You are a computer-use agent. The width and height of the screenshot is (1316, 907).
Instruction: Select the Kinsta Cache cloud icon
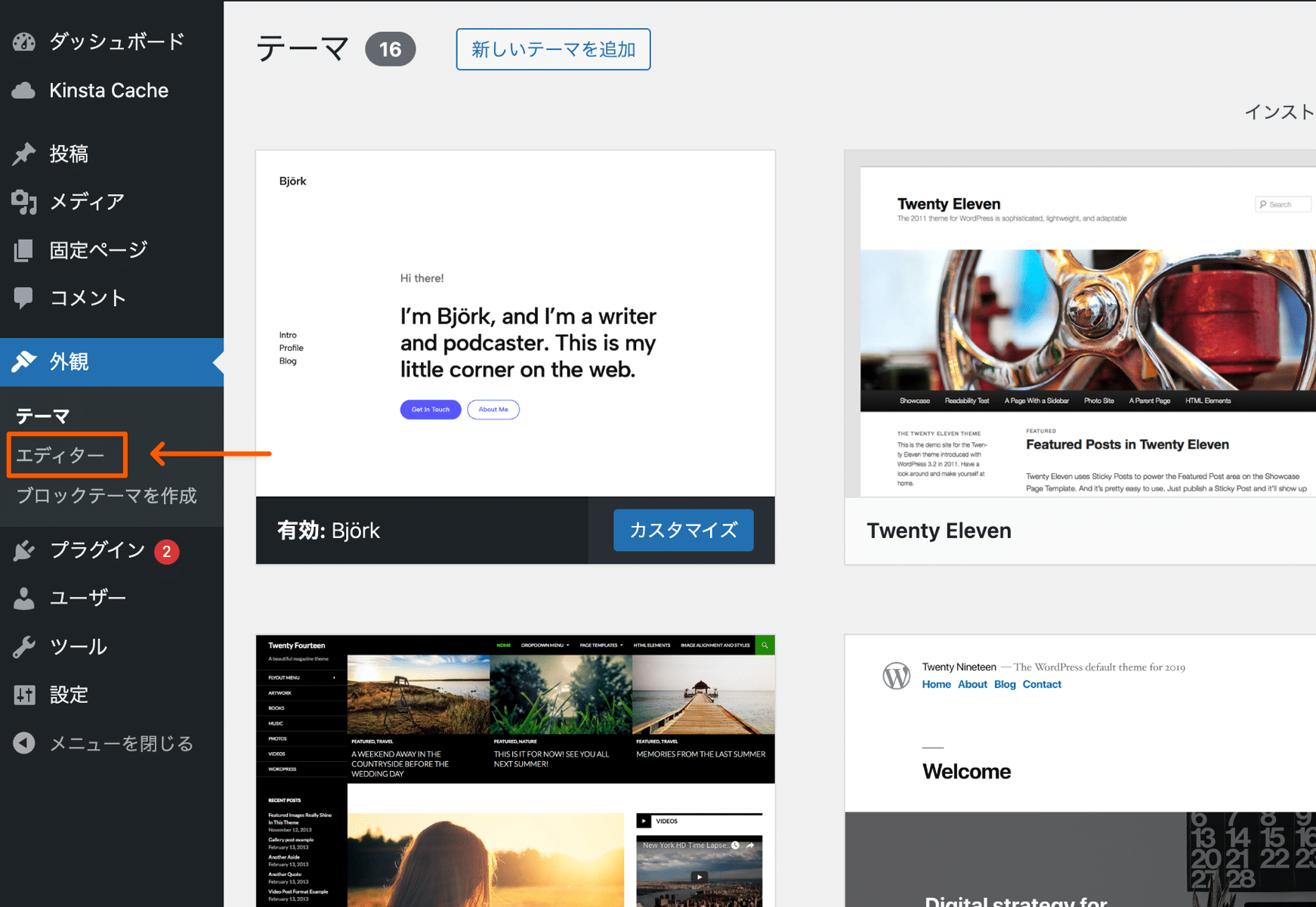click(24, 90)
